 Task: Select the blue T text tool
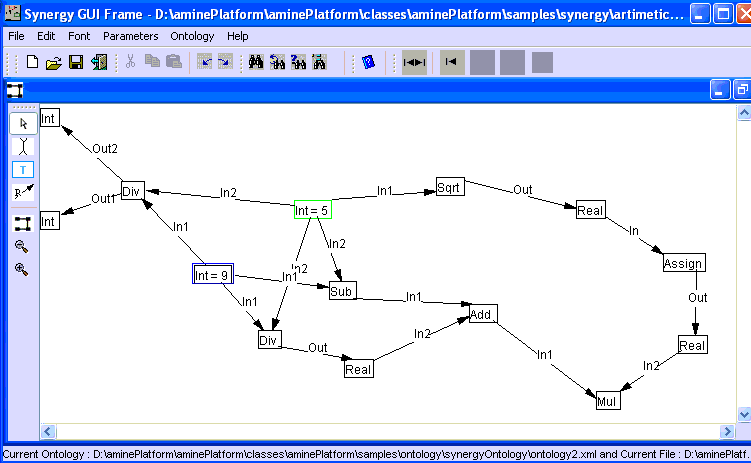[23, 169]
